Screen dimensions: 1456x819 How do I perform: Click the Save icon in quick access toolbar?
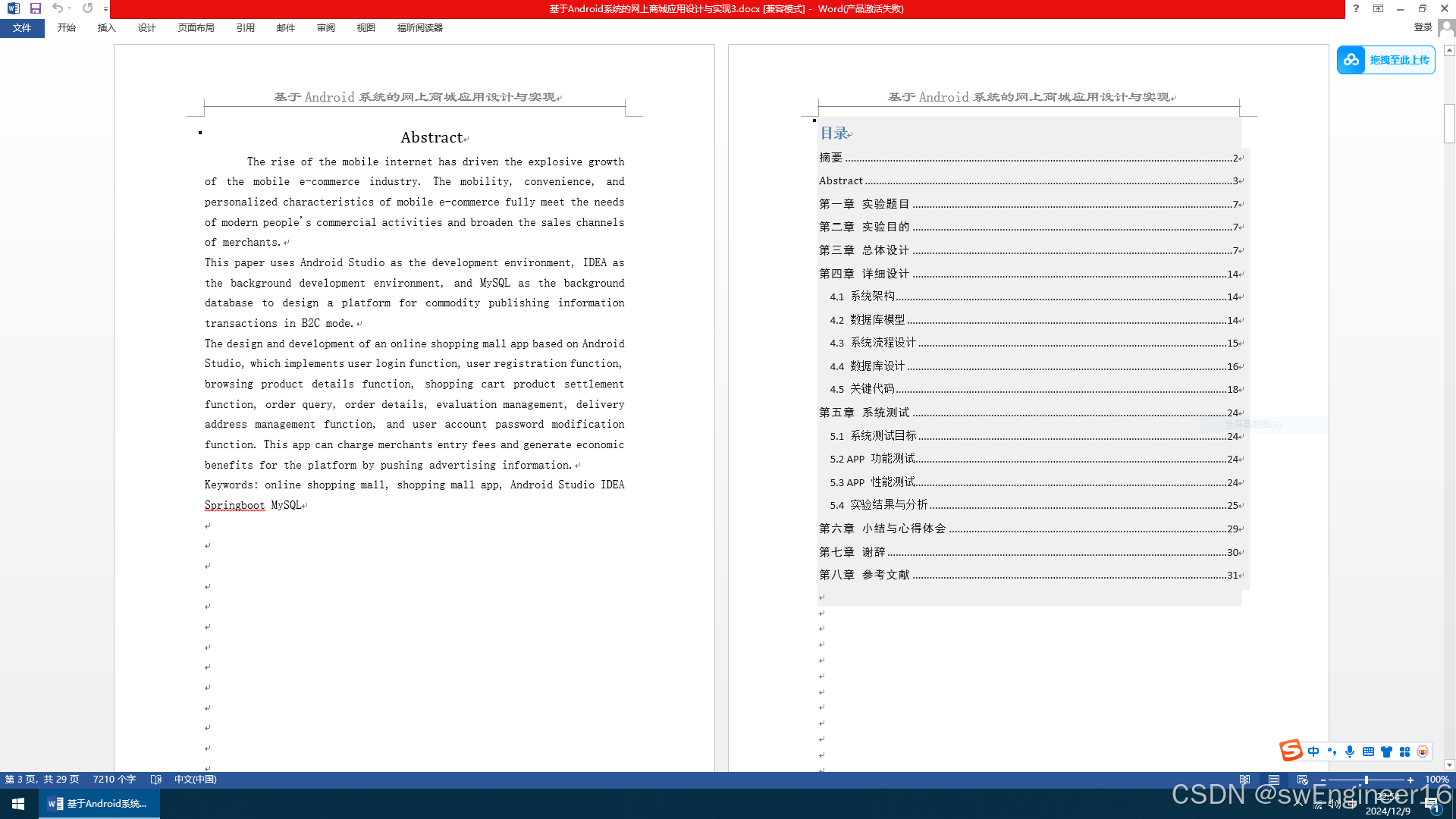pos(35,8)
